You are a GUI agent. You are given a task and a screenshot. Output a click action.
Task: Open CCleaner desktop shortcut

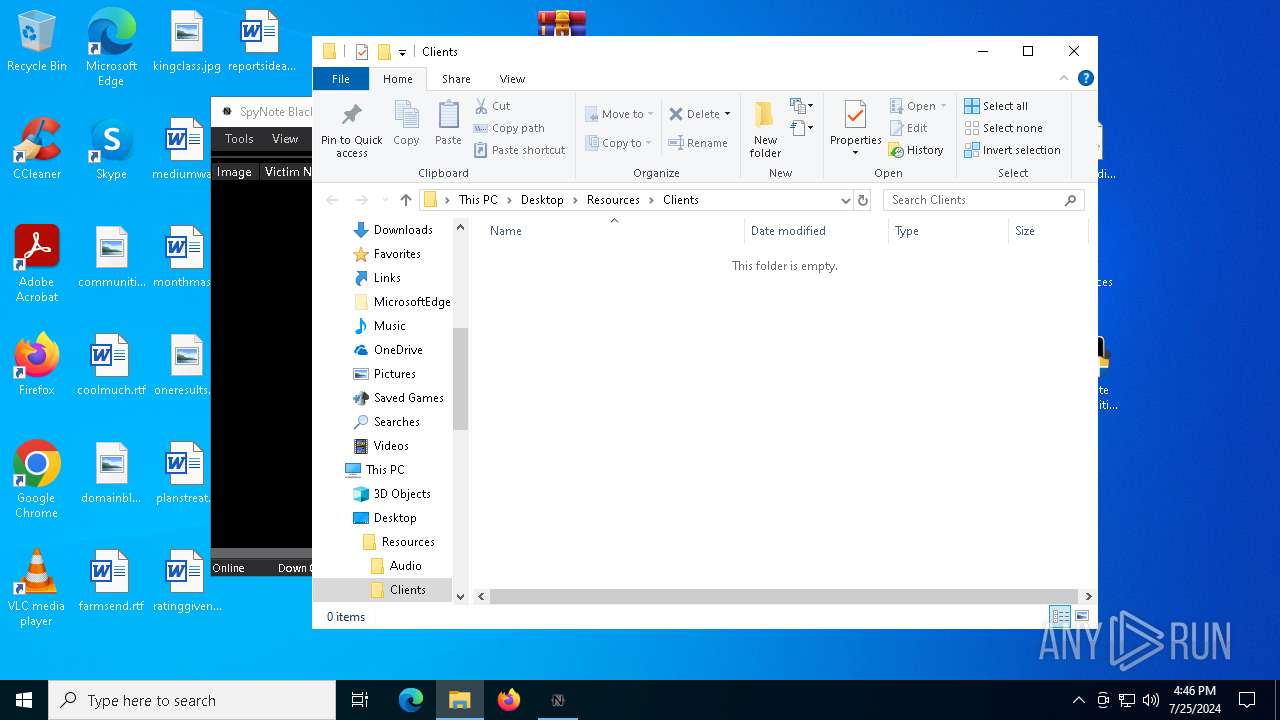(x=37, y=149)
